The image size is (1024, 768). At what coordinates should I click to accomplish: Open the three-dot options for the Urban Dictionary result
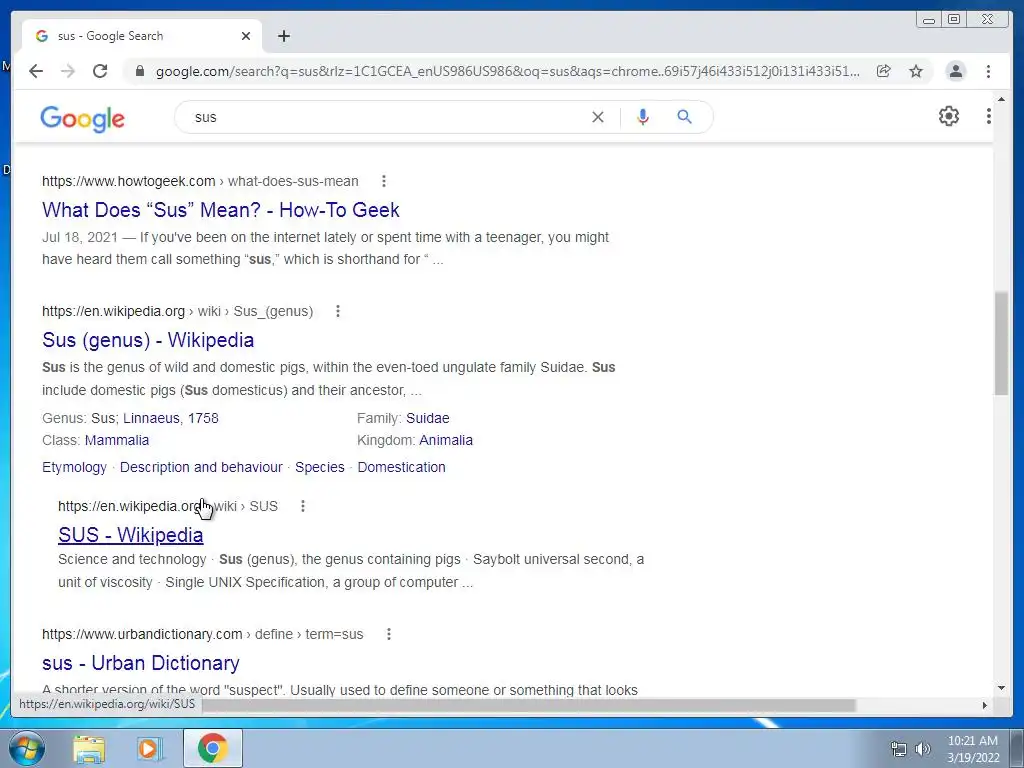(389, 634)
